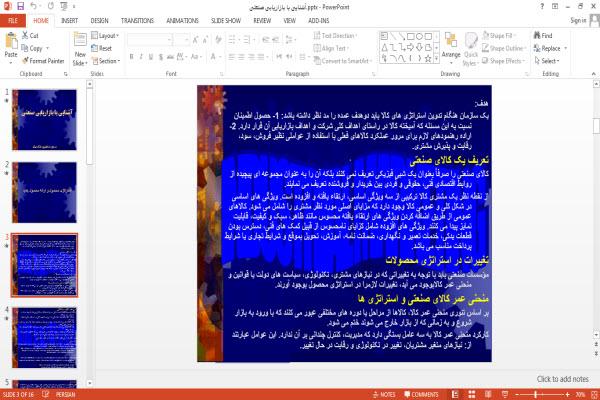Click the slide panel scrollbar down arrow
Image resolution: width=600 pixels, height=400 pixels.
90,383
